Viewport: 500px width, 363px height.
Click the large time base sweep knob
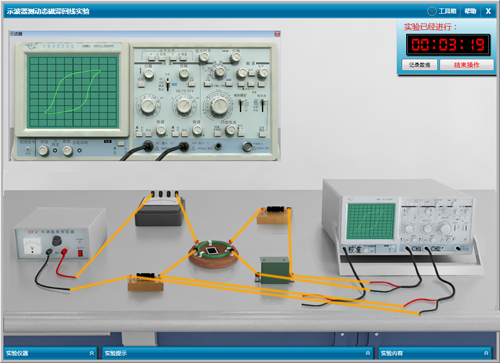(x=219, y=106)
